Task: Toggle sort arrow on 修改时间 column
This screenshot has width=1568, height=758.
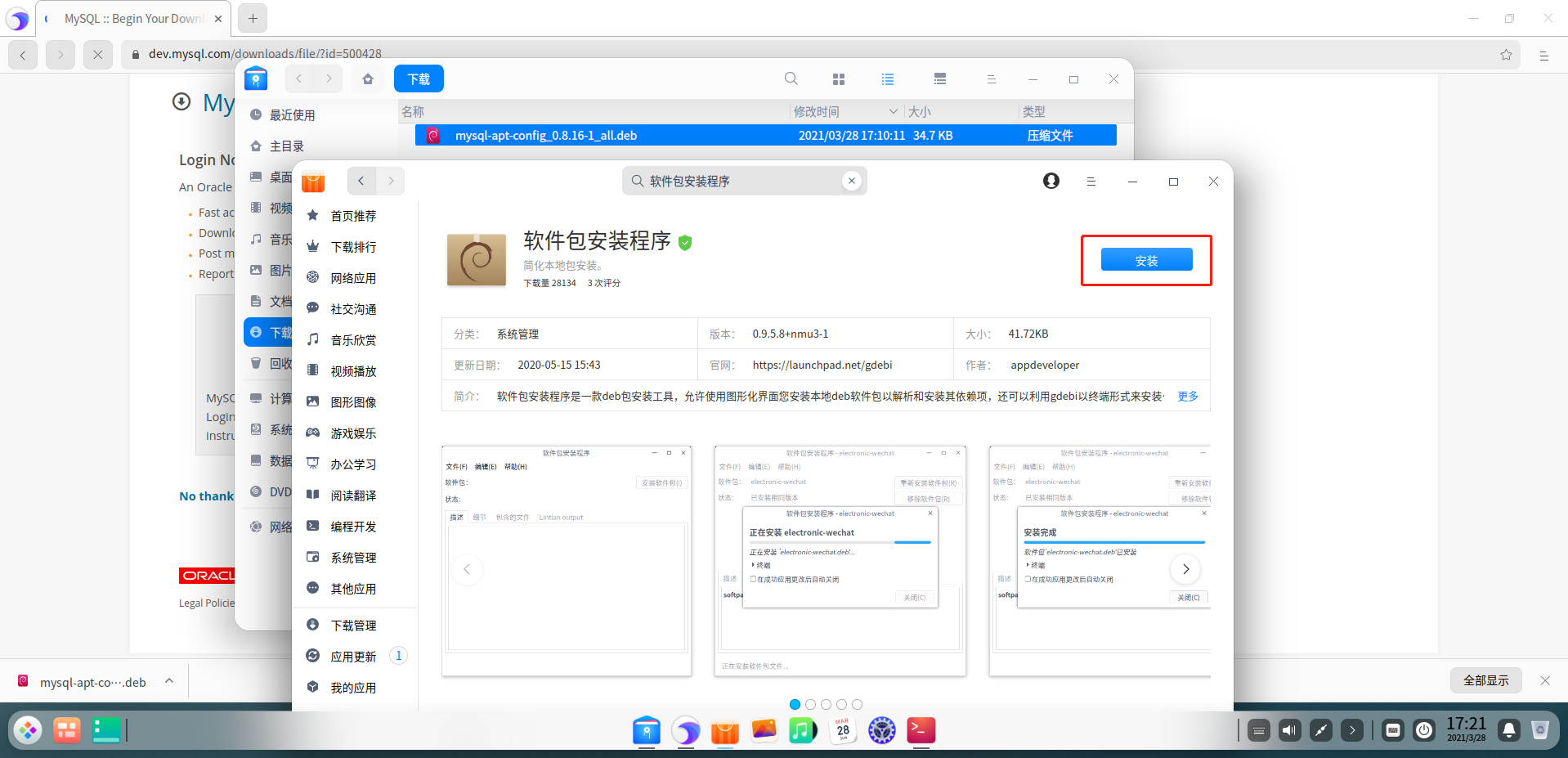Action: tap(893, 111)
